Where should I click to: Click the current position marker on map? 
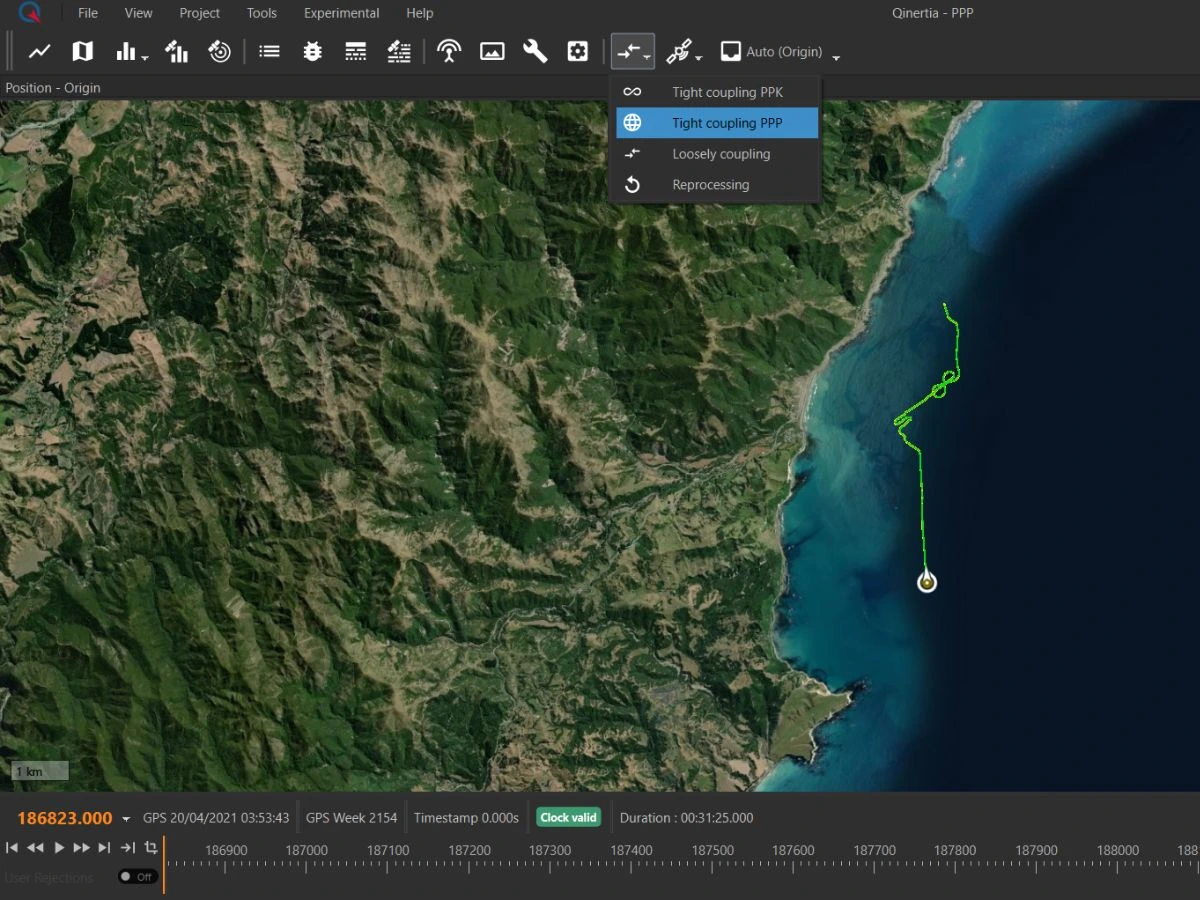tap(927, 582)
